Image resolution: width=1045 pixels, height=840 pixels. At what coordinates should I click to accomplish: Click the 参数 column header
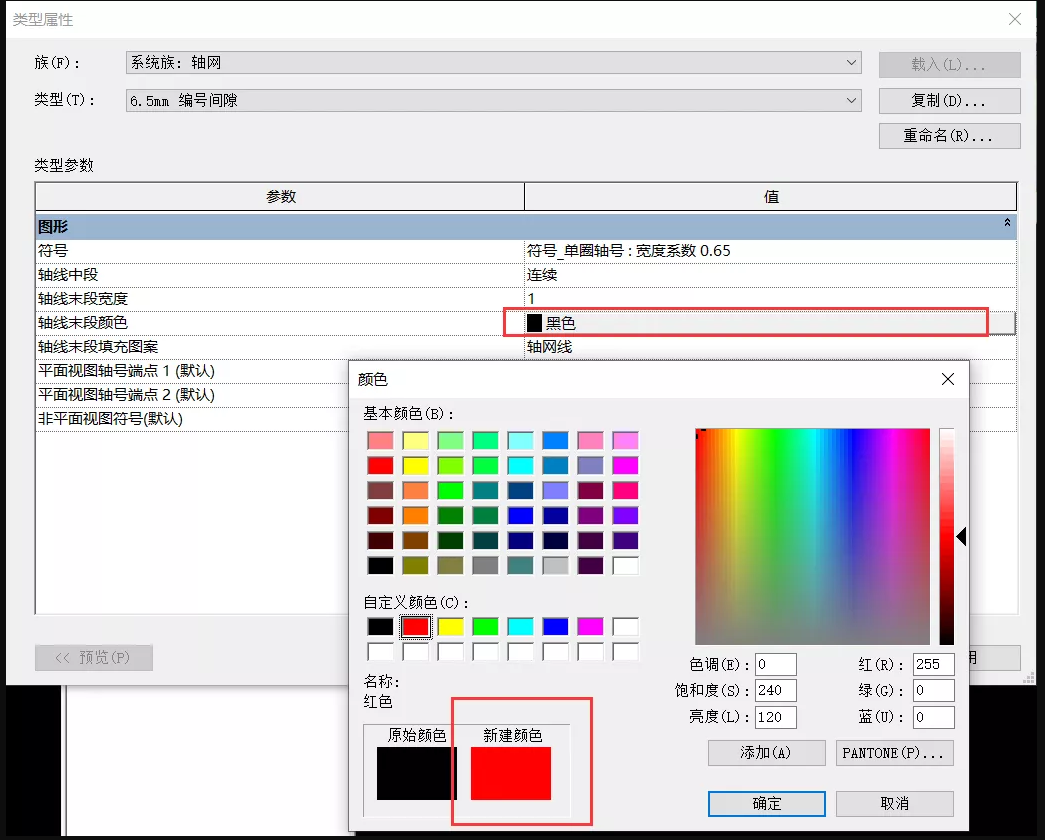click(x=280, y=197)
